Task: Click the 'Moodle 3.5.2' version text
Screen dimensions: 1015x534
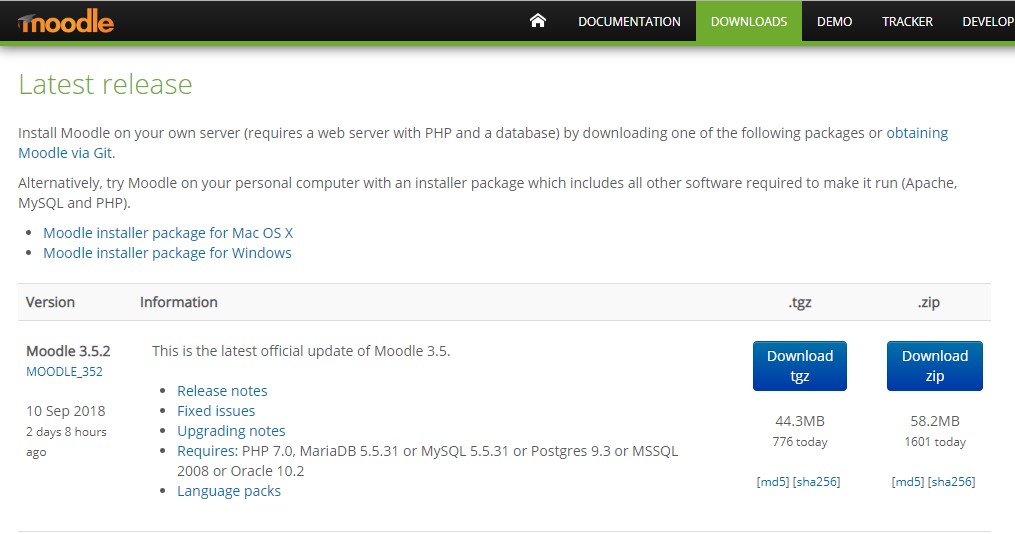Action: [x=68, y=351]
